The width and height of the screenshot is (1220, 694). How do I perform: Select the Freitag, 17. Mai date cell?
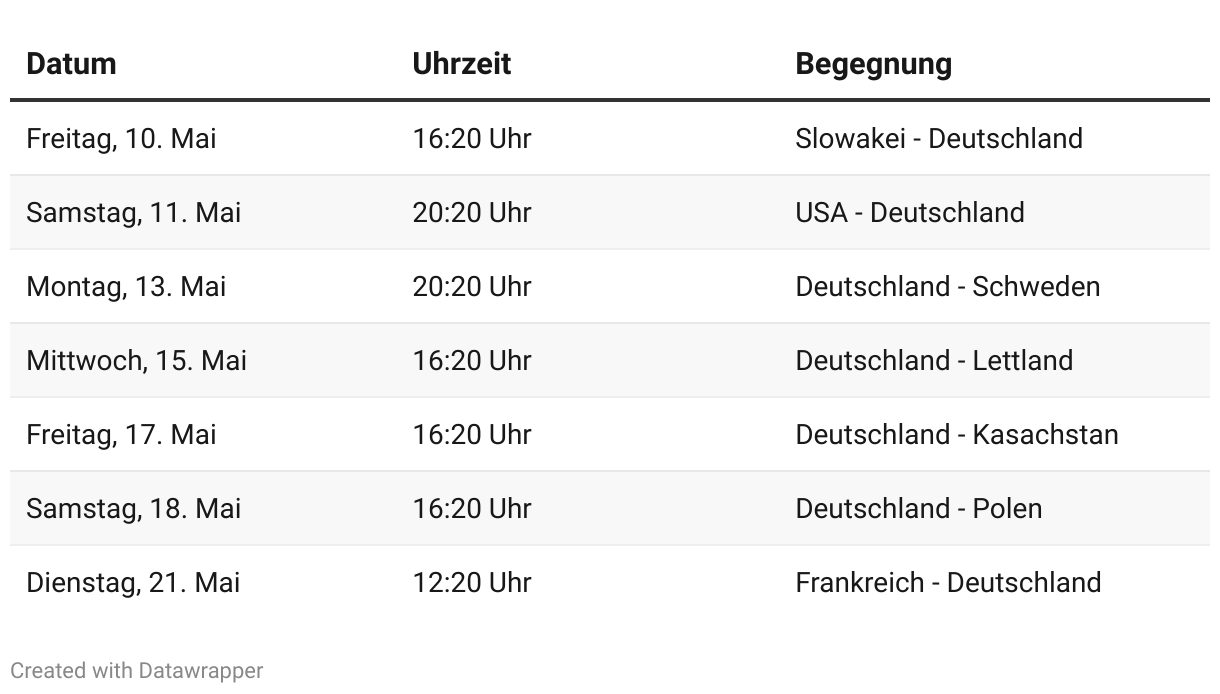121,434
